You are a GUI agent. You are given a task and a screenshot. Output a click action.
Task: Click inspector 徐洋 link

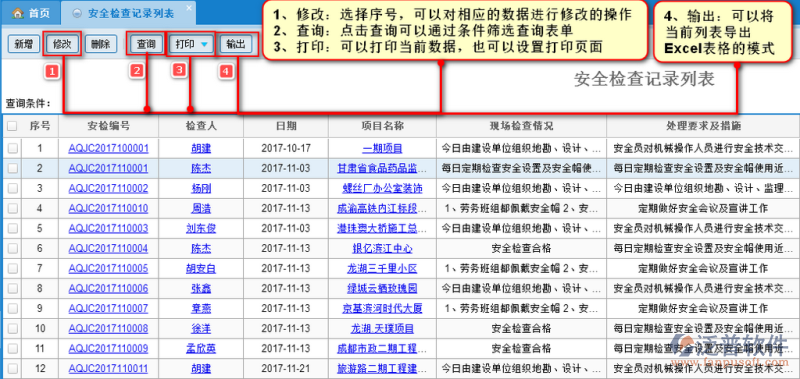(201, 329)
